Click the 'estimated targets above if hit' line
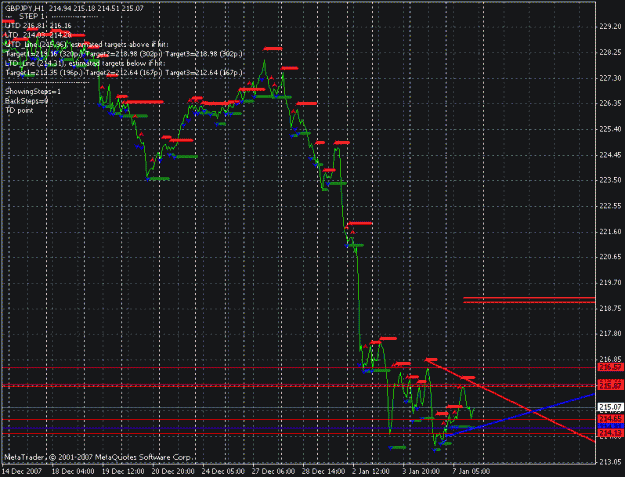The width and height of the screenshot is (625, 477). click(x=87, y=45)
